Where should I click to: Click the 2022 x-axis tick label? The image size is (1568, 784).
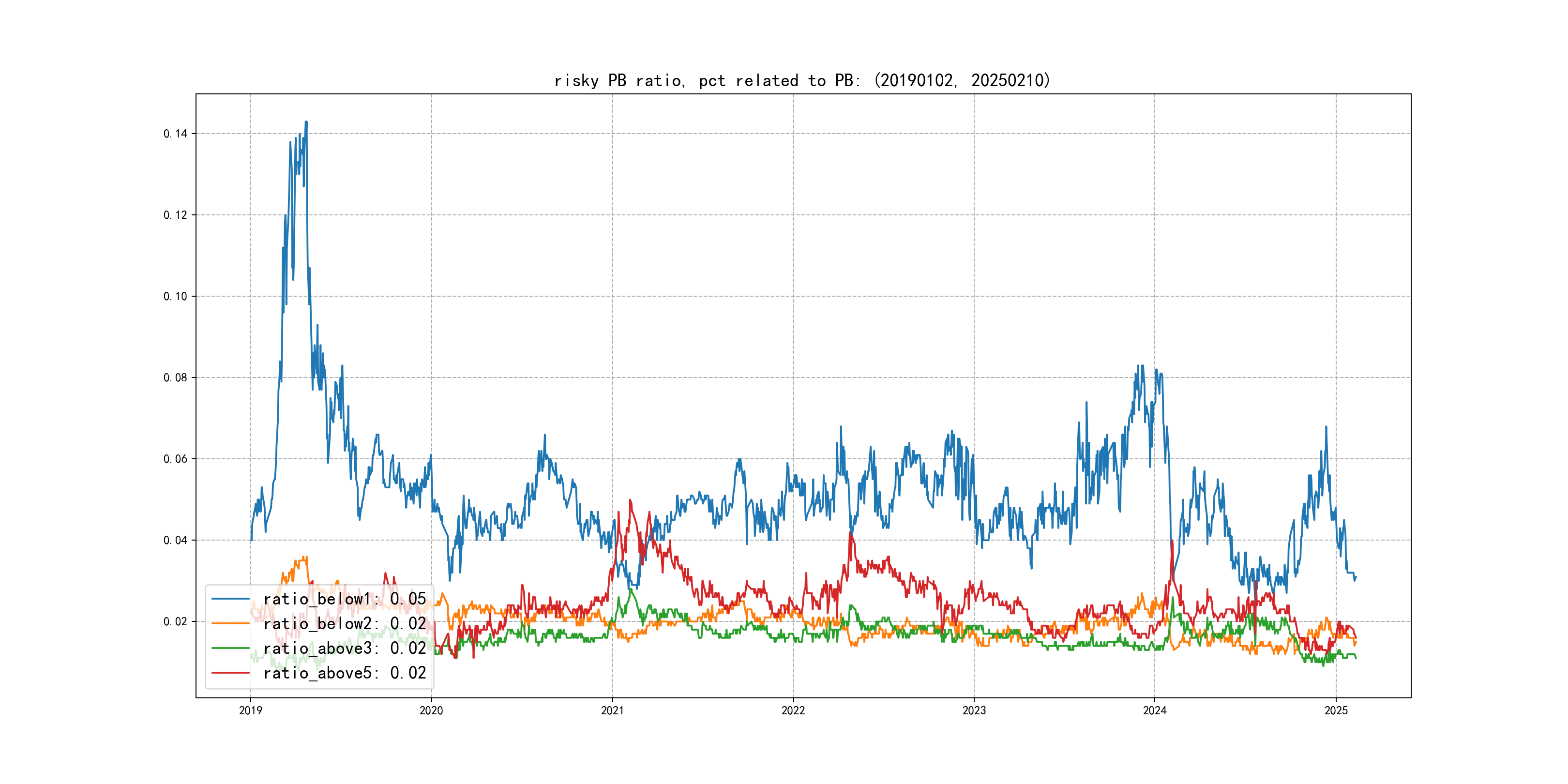pyautogui.click(x=793, y=710)
